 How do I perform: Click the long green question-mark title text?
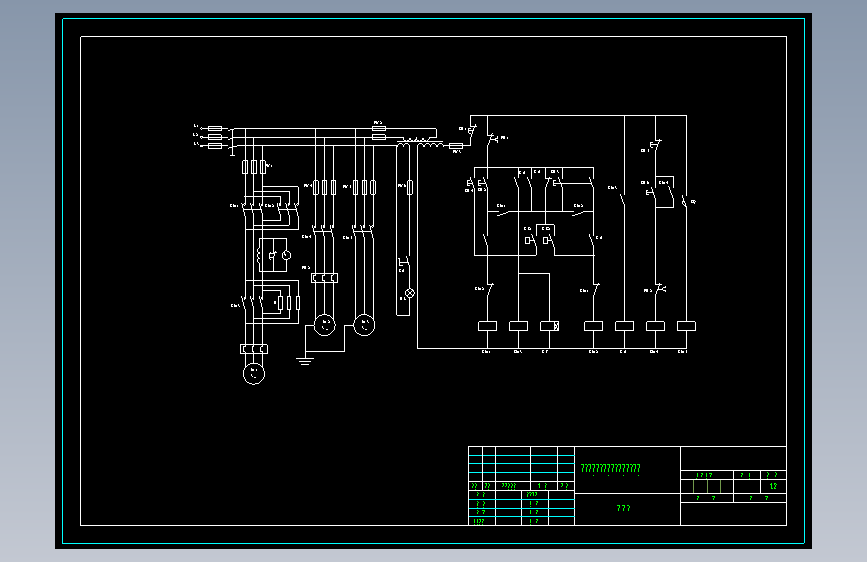pyautogui.click(x=610, y=469)
